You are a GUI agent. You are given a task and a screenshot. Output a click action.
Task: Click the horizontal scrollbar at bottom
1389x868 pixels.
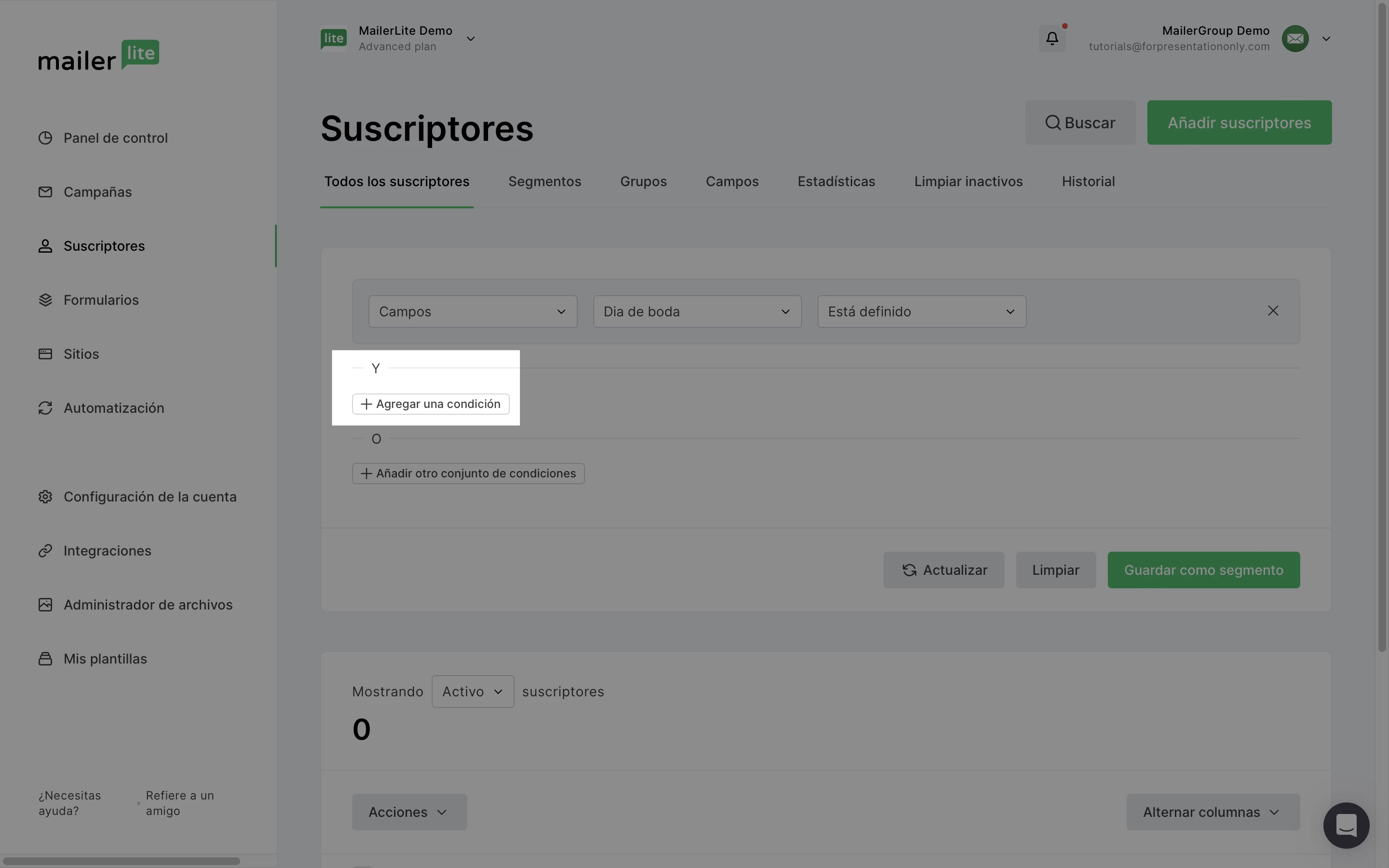pyautogui.click(x=121, y=861)
